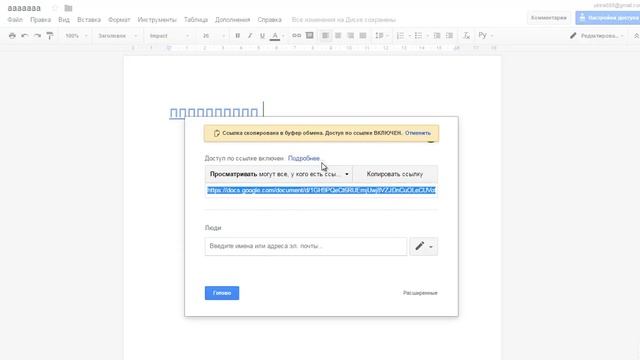Open the move to folder icon
This screenshot has width=640, height=360.
[x=68, y=8]
